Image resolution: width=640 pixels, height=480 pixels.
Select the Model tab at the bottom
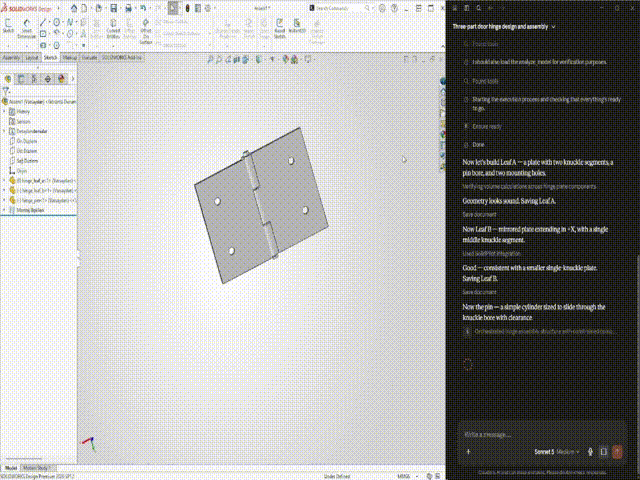point(11,468)
